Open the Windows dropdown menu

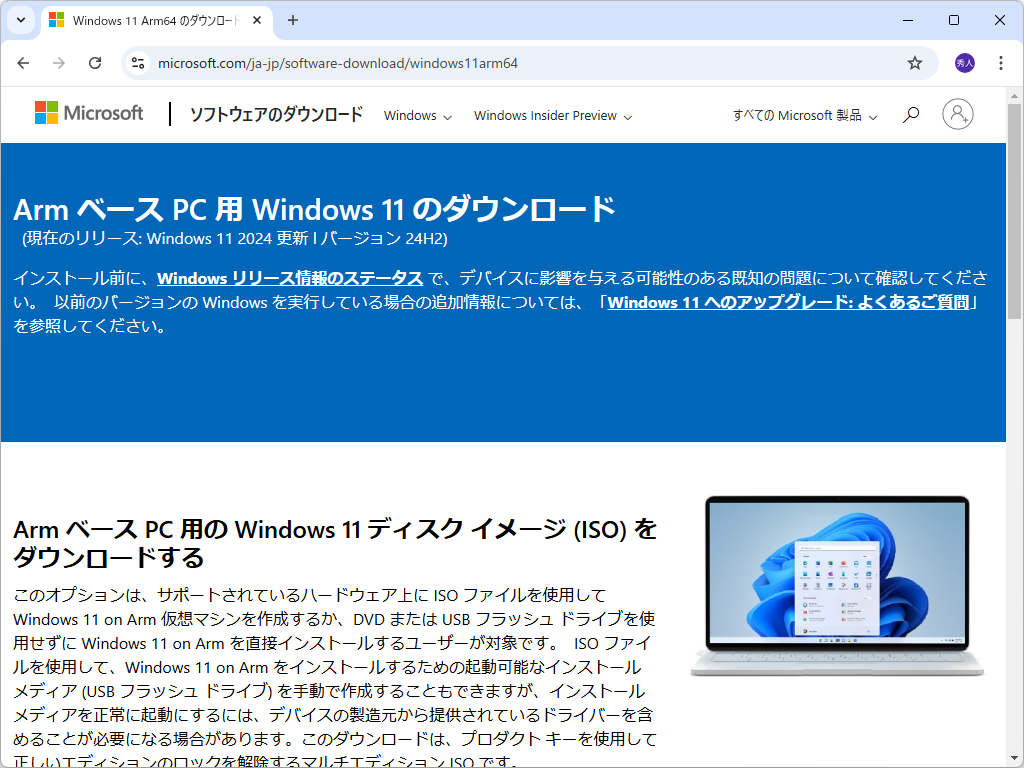click(x=417, y=115)
